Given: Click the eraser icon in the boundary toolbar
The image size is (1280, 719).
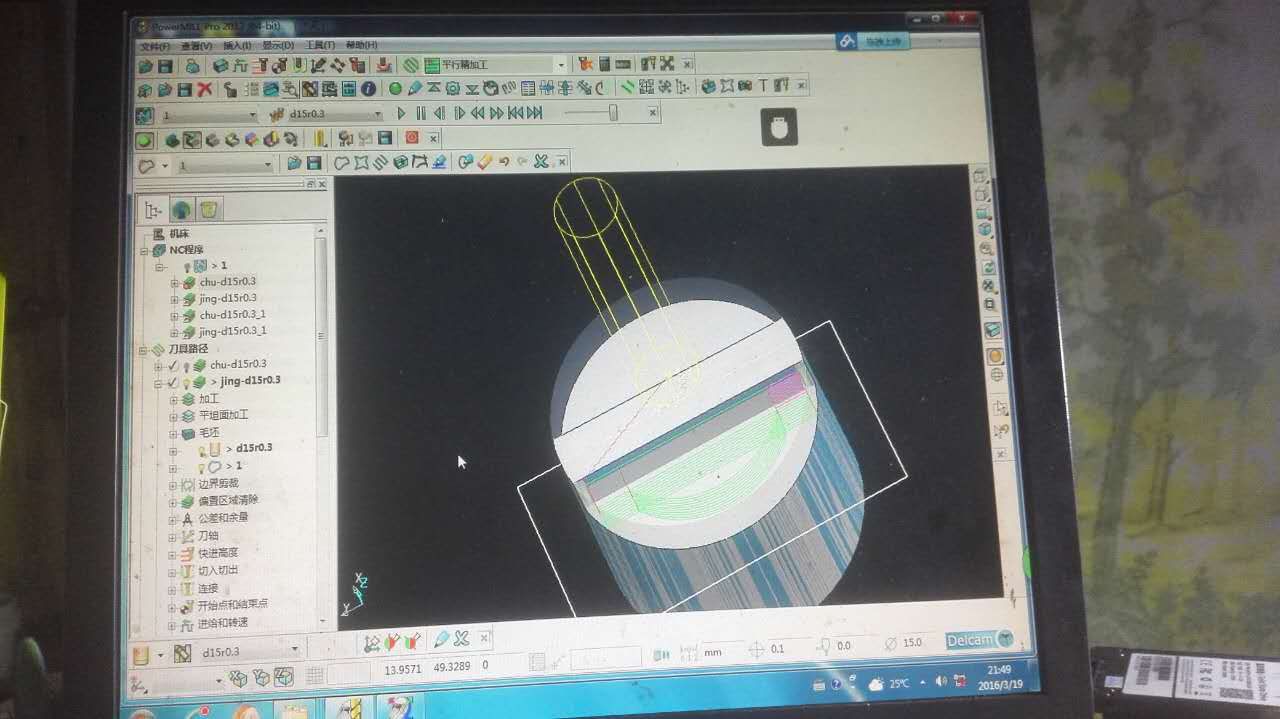Looking at the screenshot, I should [485, 162].
